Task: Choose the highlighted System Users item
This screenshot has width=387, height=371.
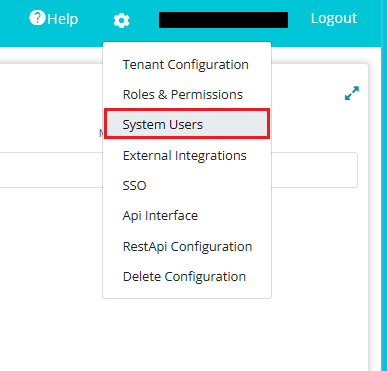Action: (x=187, y=124)
